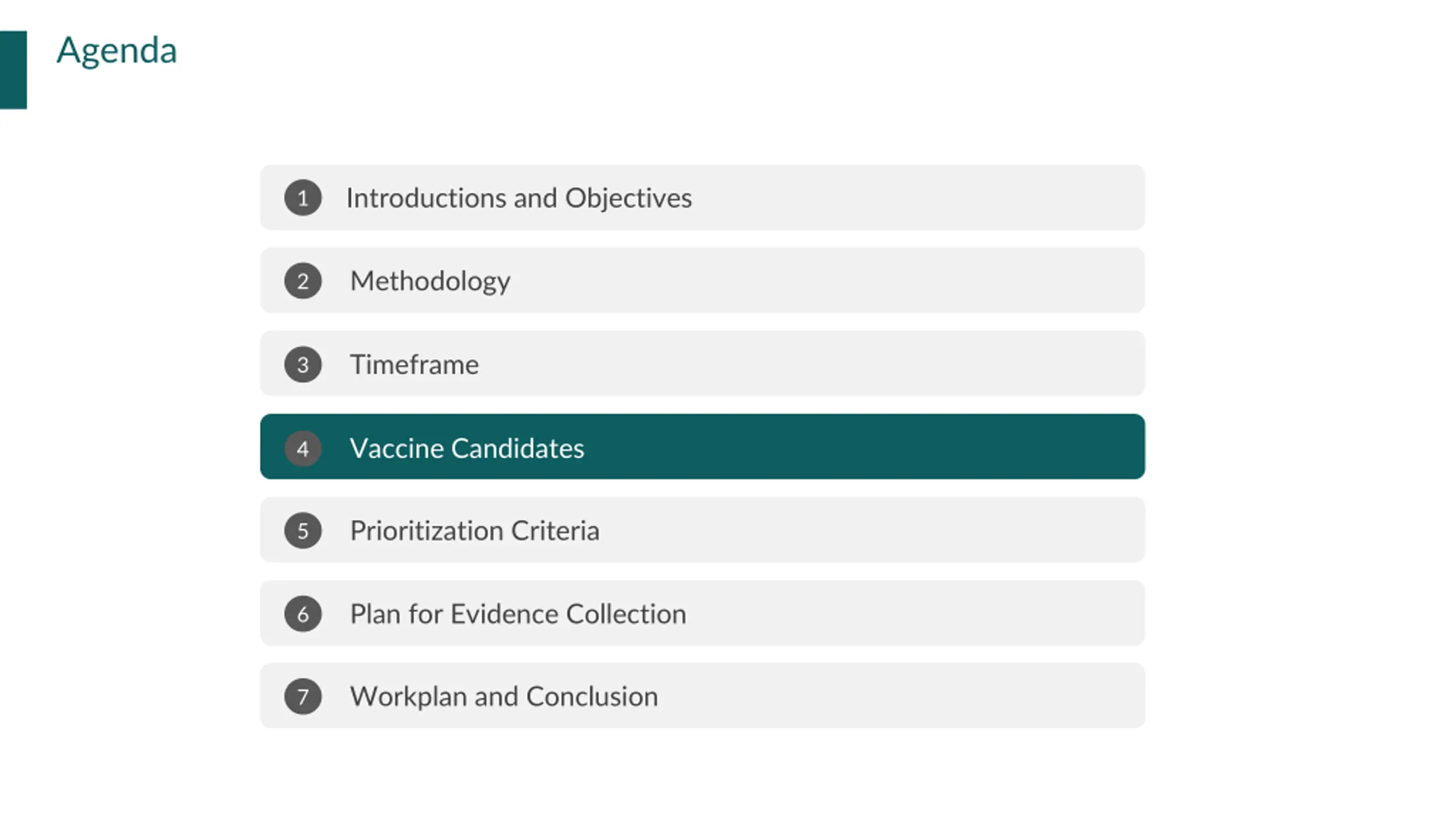The height and width of the screenshot is (819, 1456).
Task: Select the Methodology agenda text
Action: coord(430,282)
